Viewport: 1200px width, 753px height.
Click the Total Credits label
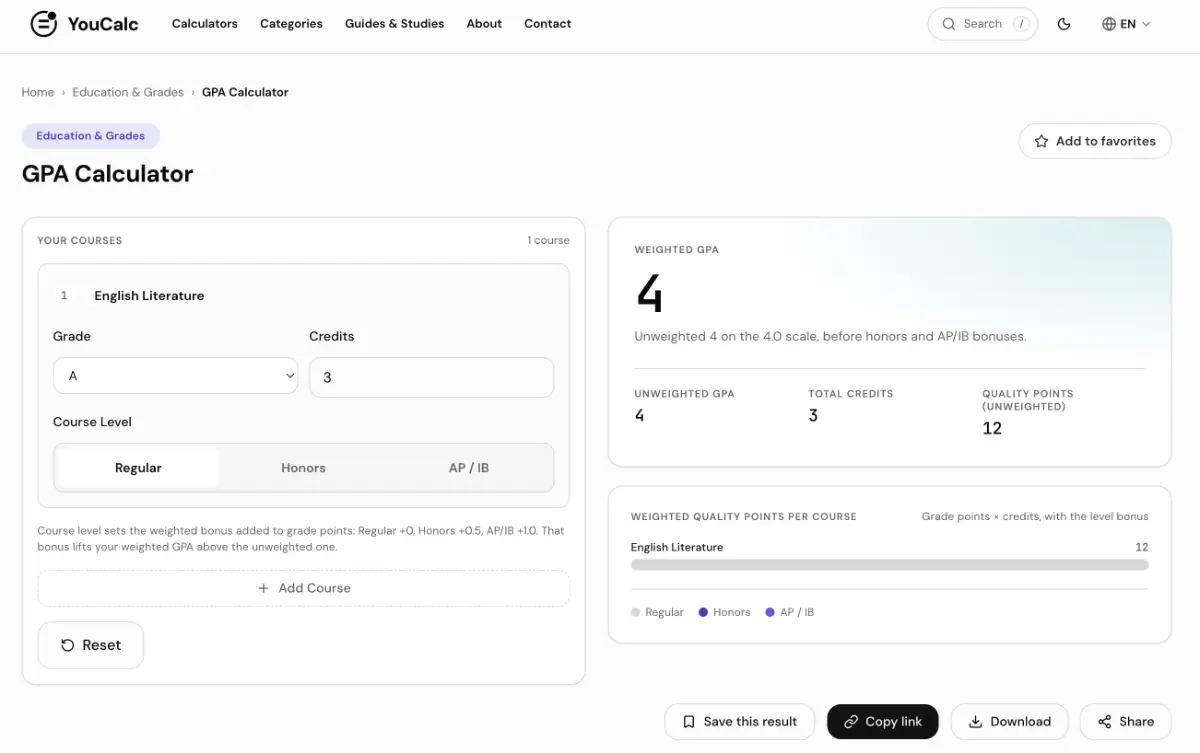(x=851, y=394)
